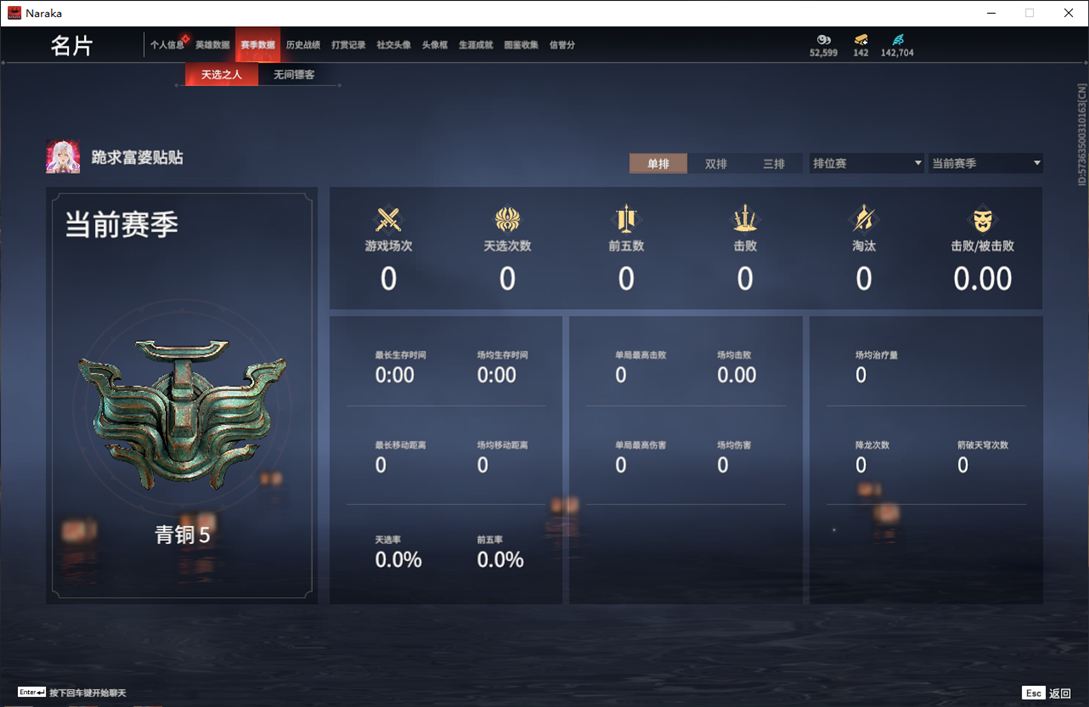Screen dimensions: 1089x707
Task: Open the 社交头像 tab
Action: pos(393,44)
